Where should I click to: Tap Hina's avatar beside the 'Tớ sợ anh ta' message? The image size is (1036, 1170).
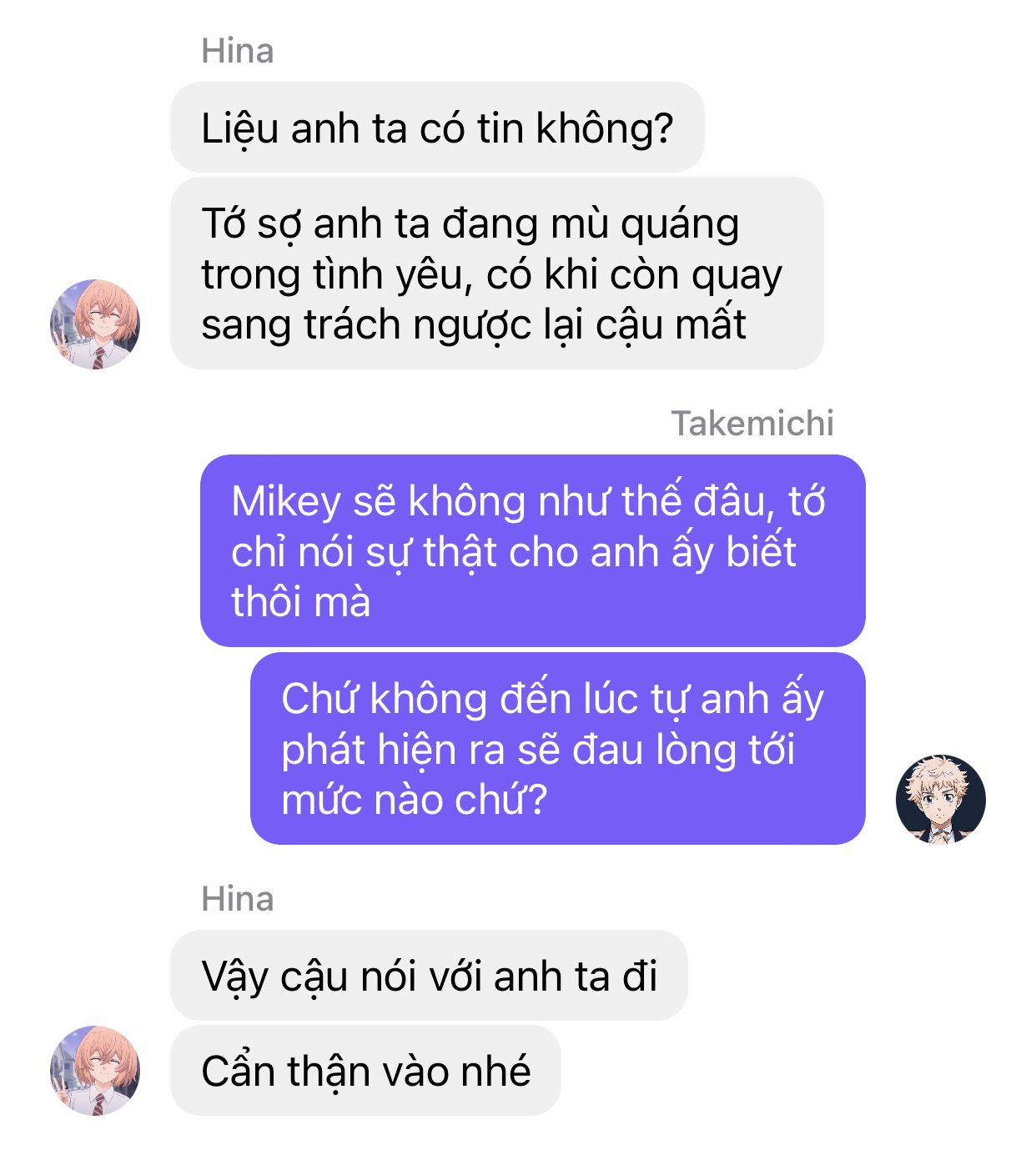coord(95,324)
